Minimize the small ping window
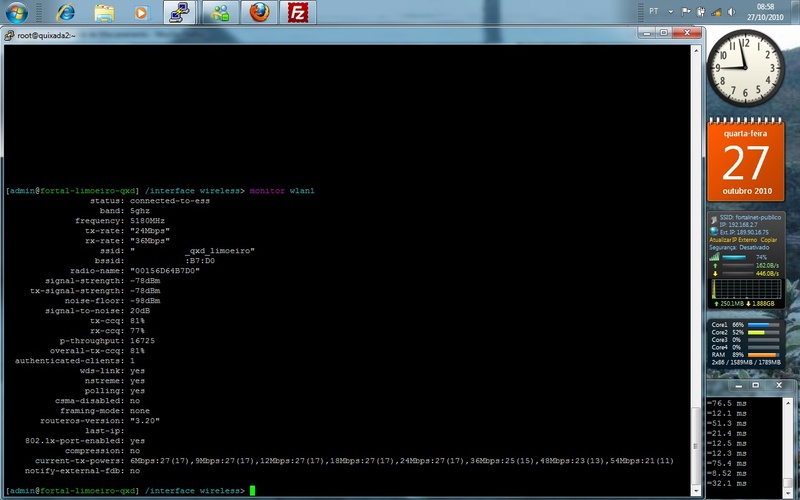The width and height of the screenshot is (800, 500). point(739,386)
